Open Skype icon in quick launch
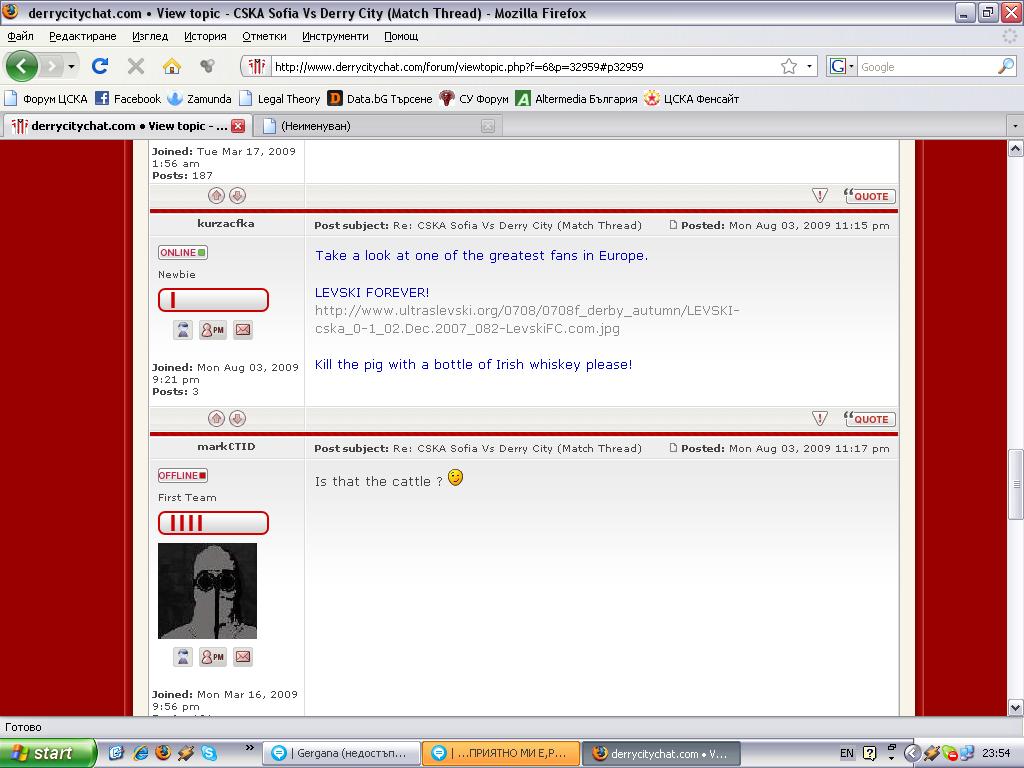This screenshot has width=1024, height=768. click(209, 753)
